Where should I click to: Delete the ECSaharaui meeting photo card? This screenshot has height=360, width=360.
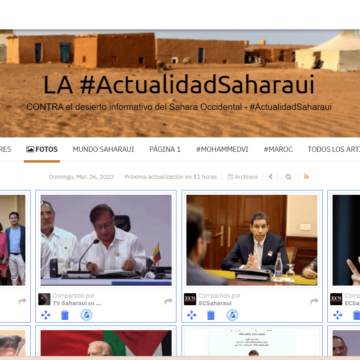coord(211,315)
